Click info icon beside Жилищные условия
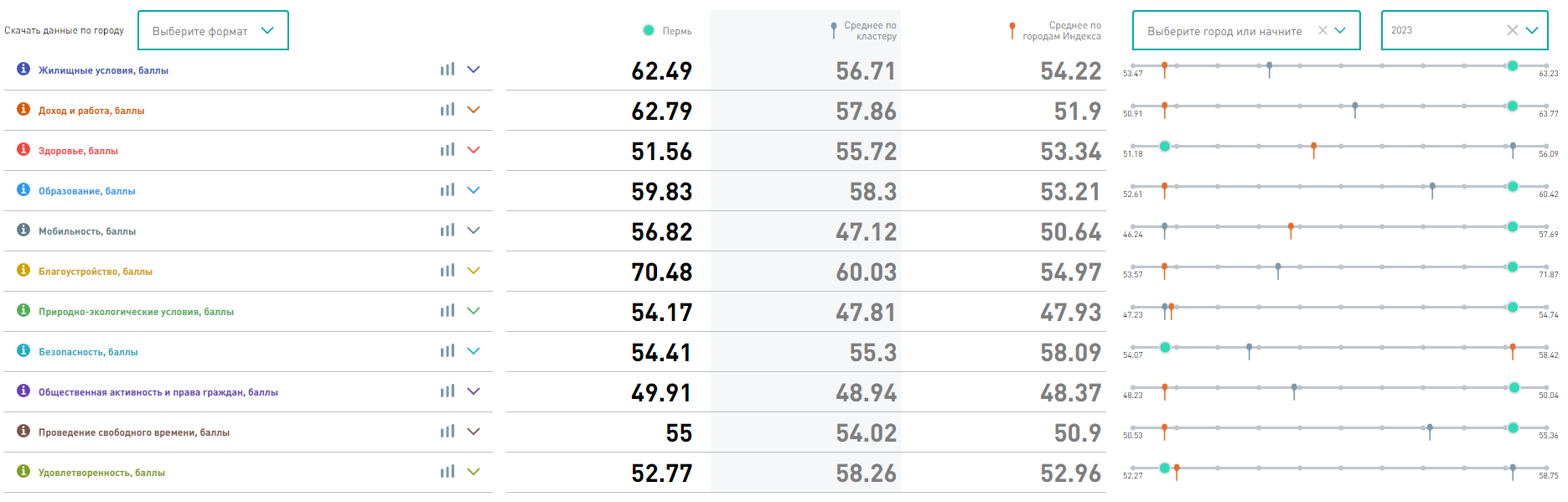Viewport: 1568px width, 502px height. pos(23,69)
